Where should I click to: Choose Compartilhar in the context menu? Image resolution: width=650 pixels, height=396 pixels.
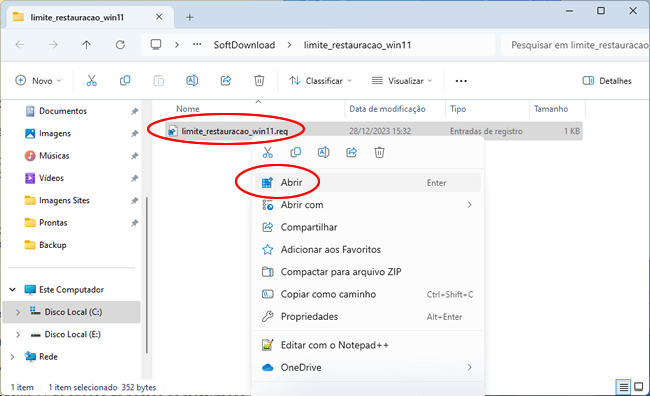coord(368,227)
